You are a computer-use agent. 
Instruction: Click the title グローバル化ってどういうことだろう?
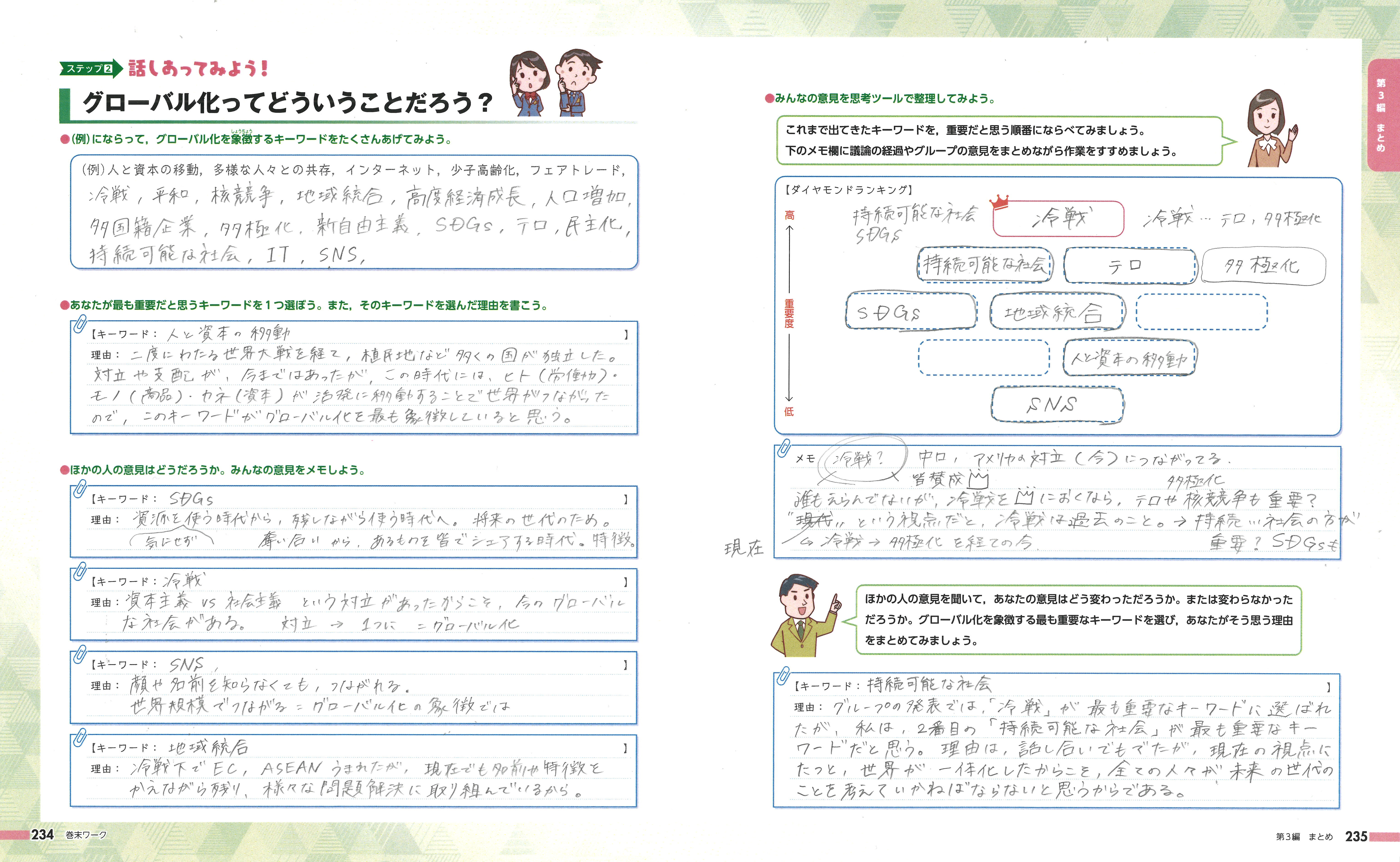coord(287,103)
